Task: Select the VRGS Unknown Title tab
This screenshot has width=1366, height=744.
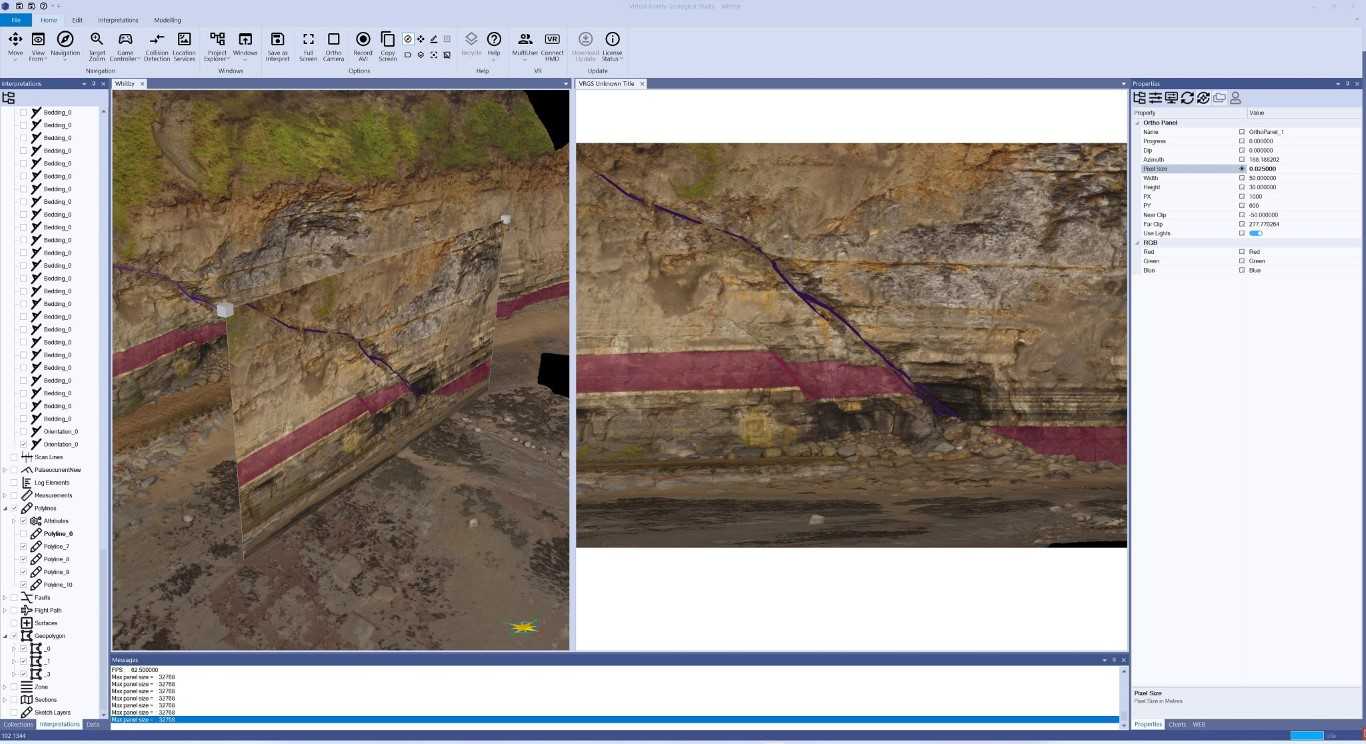Action: click(607, 83)
